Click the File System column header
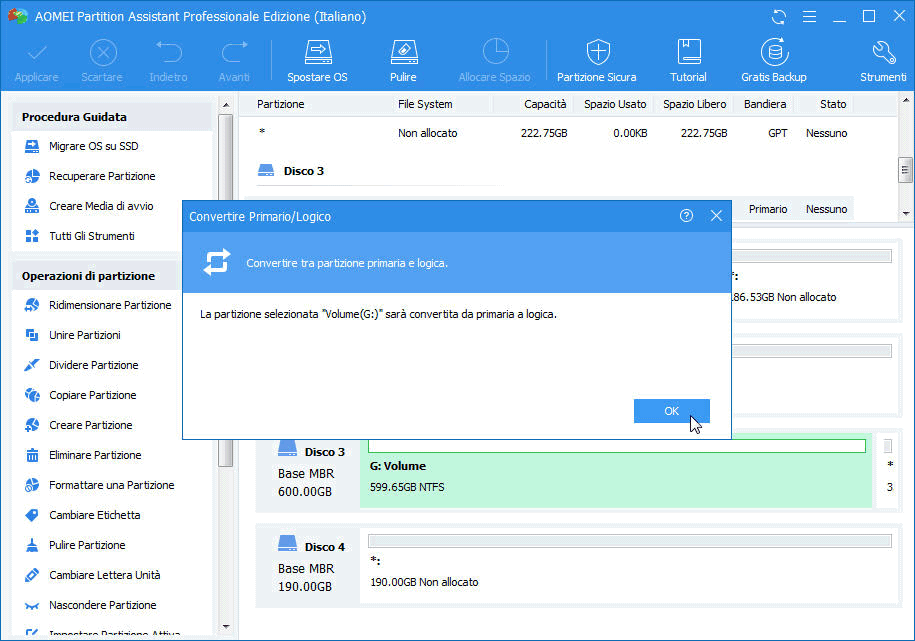The width and height of the screenshot is (915, 641). [425, 104]
